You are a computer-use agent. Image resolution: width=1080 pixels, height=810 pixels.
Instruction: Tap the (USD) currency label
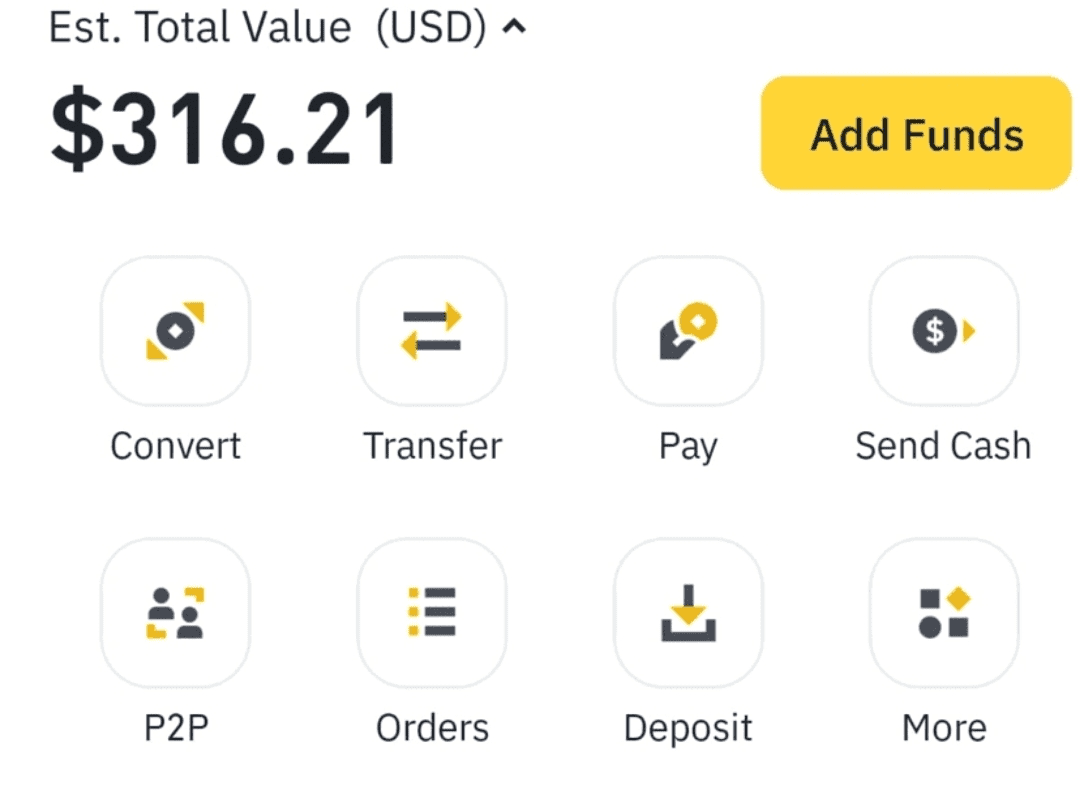click(x=431, y=28)
